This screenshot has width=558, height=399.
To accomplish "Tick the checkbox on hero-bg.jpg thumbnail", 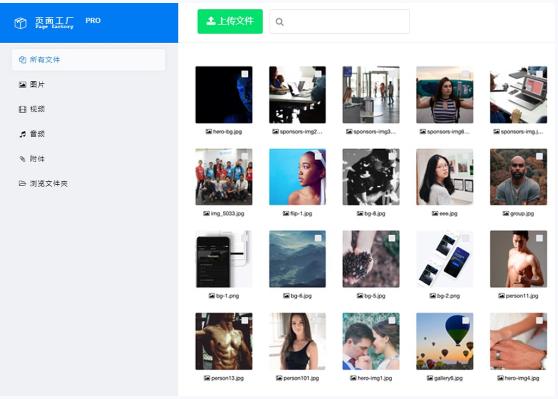I will (245, 74).
